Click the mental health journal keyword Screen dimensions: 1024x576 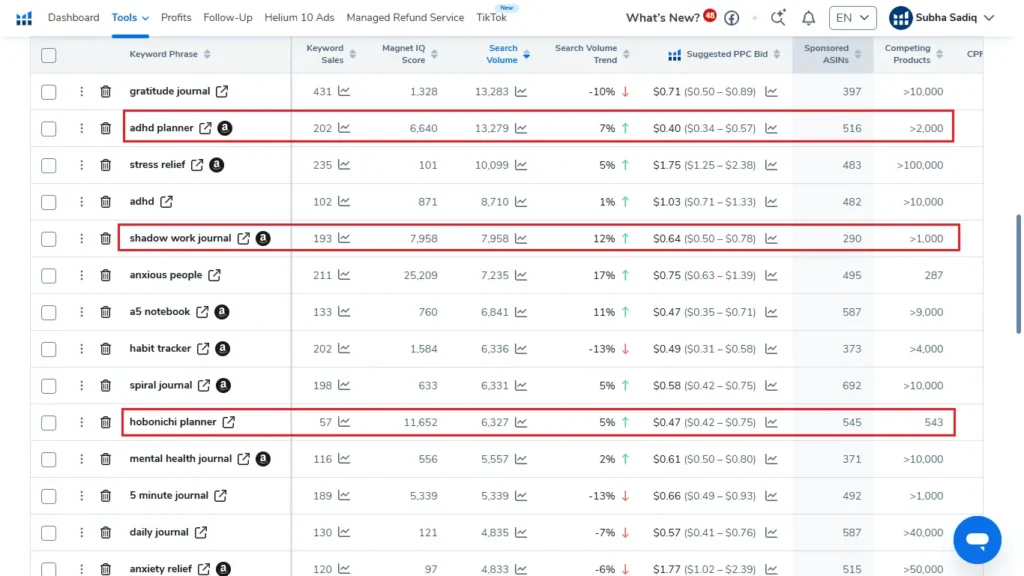180,458
